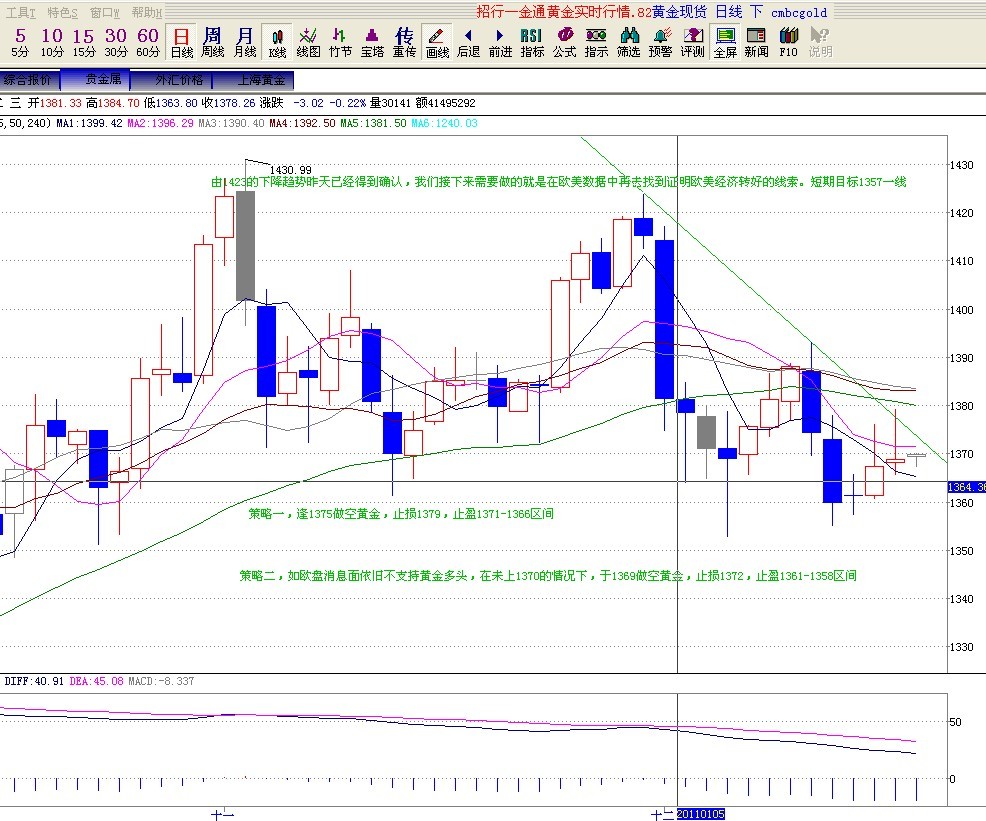Toggle the K线 candlestick chart style
Screen dimensions: 986x821
(277, 43)
